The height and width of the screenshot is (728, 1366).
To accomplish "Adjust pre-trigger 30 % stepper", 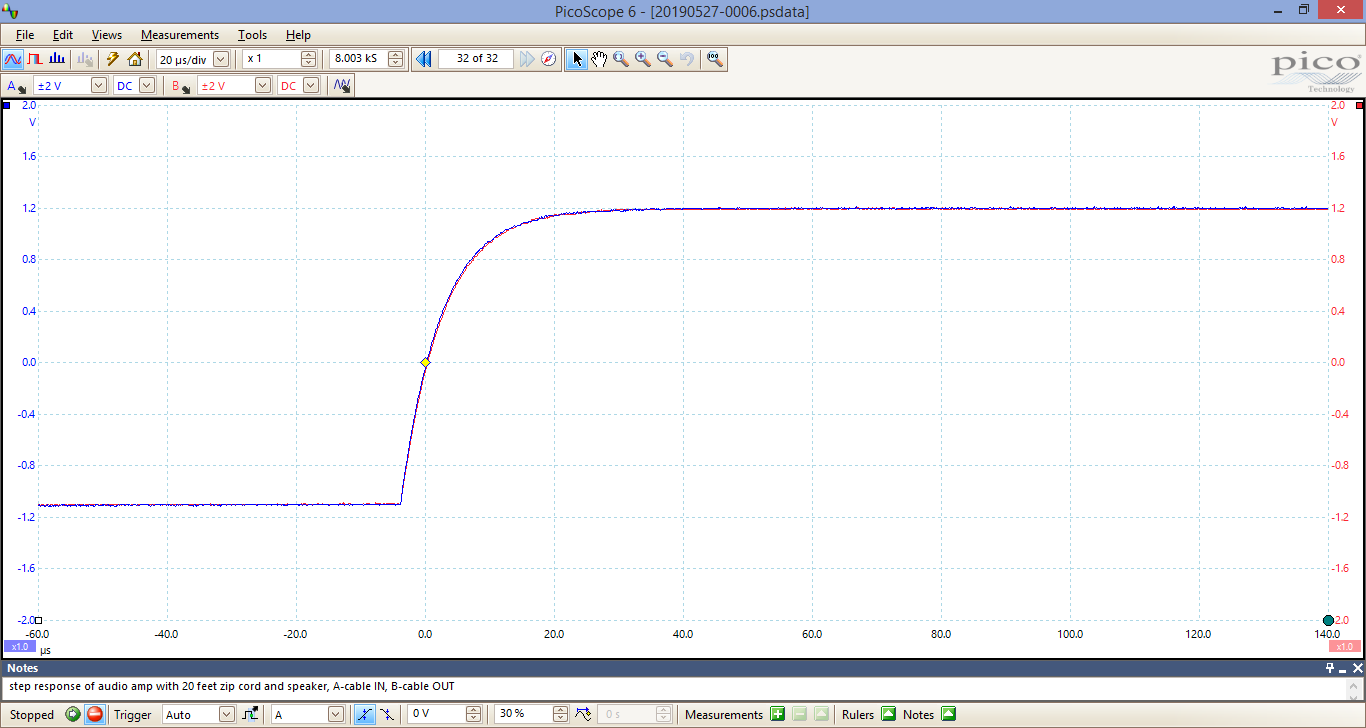I will (560, 715).
